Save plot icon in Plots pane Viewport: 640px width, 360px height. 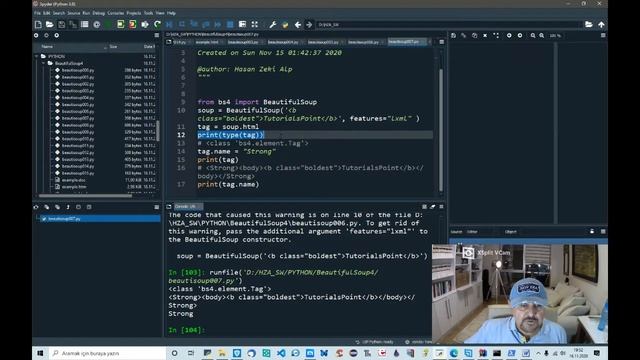[453, 36]
